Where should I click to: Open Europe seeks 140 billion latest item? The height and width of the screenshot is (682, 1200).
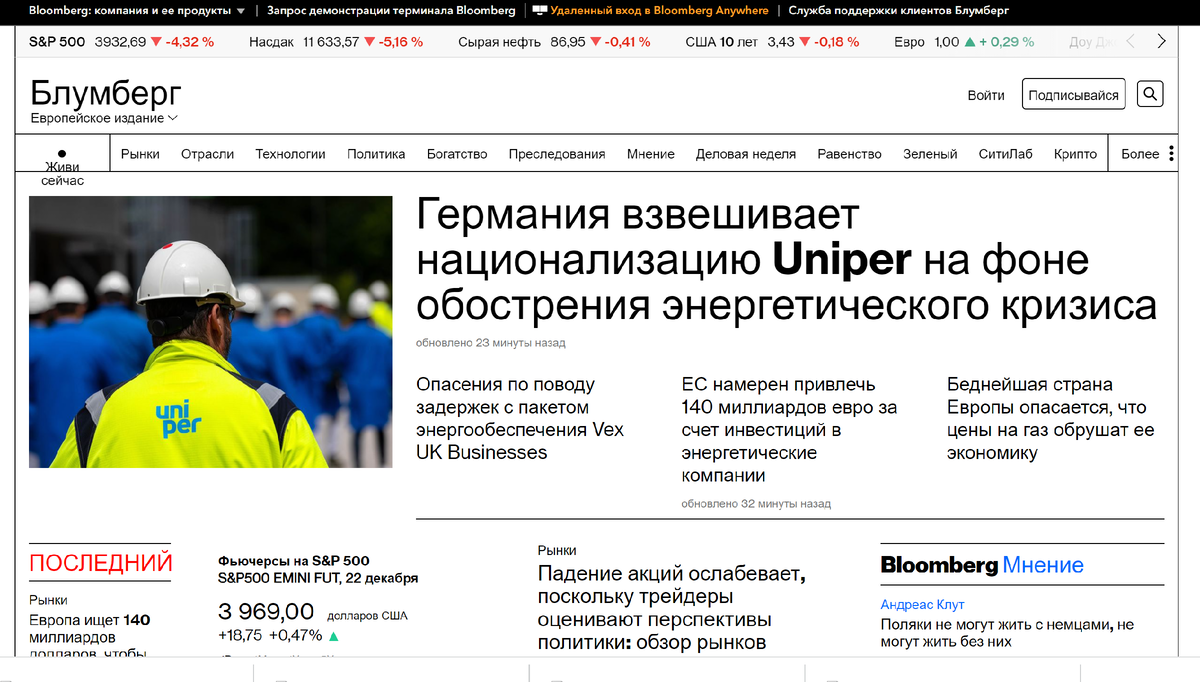[90, 637]
